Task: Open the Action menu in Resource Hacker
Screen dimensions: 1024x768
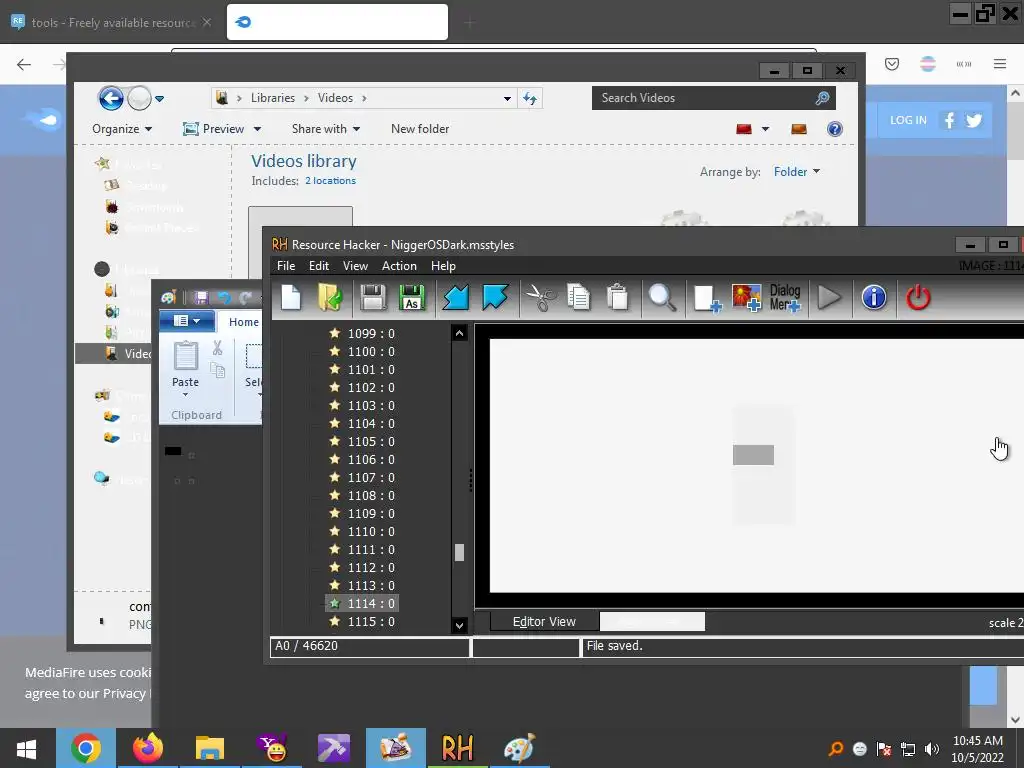Action: point(399,266)
